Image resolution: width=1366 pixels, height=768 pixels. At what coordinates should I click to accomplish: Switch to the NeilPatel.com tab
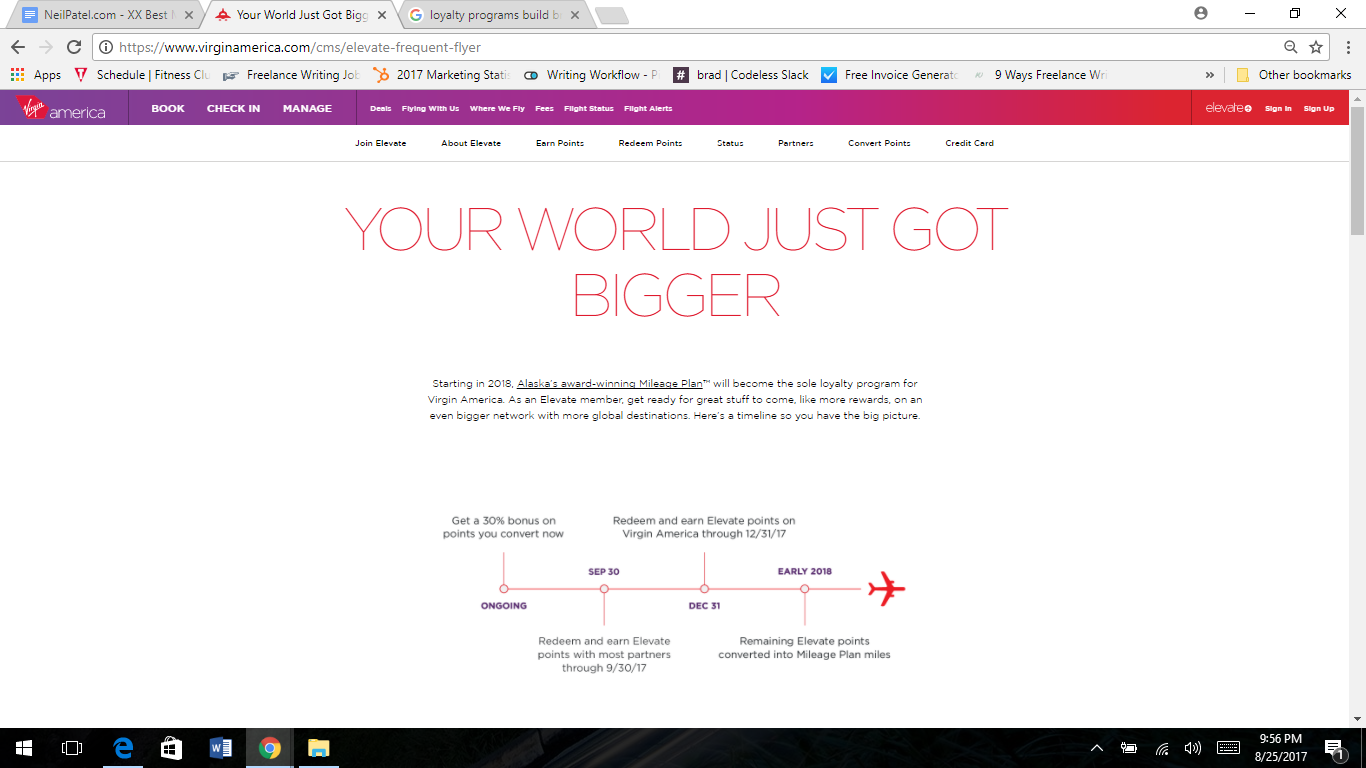point(106,15)
